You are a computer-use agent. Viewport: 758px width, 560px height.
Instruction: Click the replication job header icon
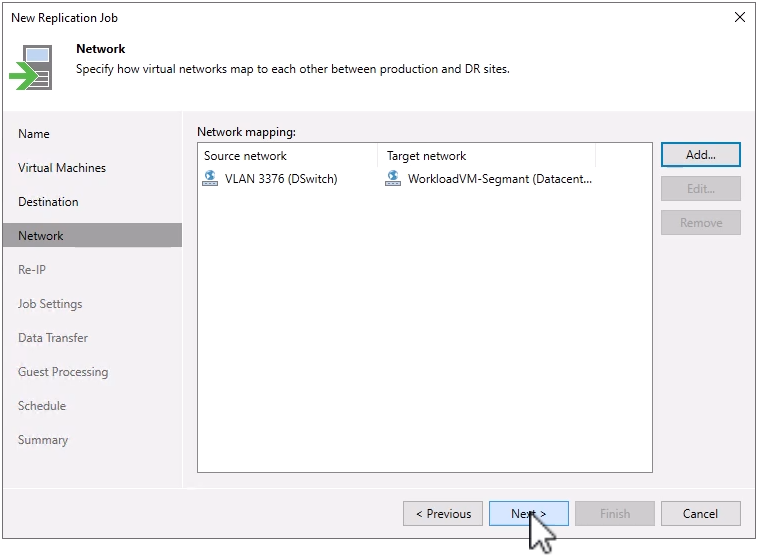click(31, 66)
